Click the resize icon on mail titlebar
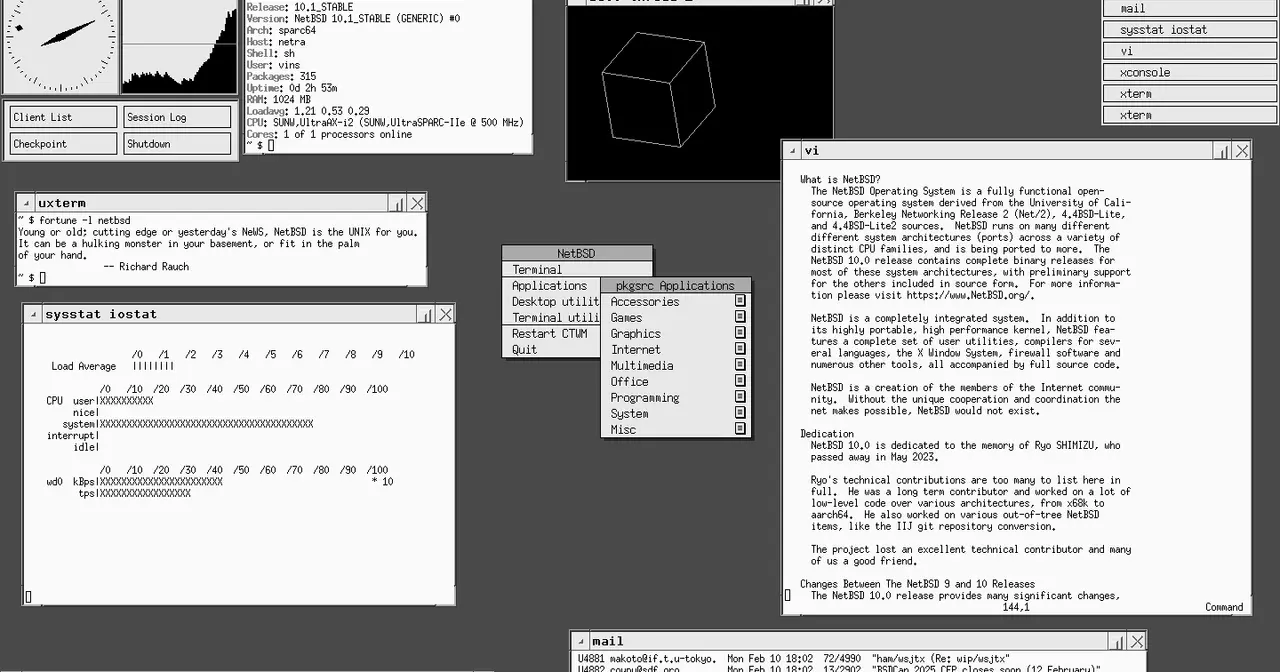1280x672 pixels. coord(1117,641)
